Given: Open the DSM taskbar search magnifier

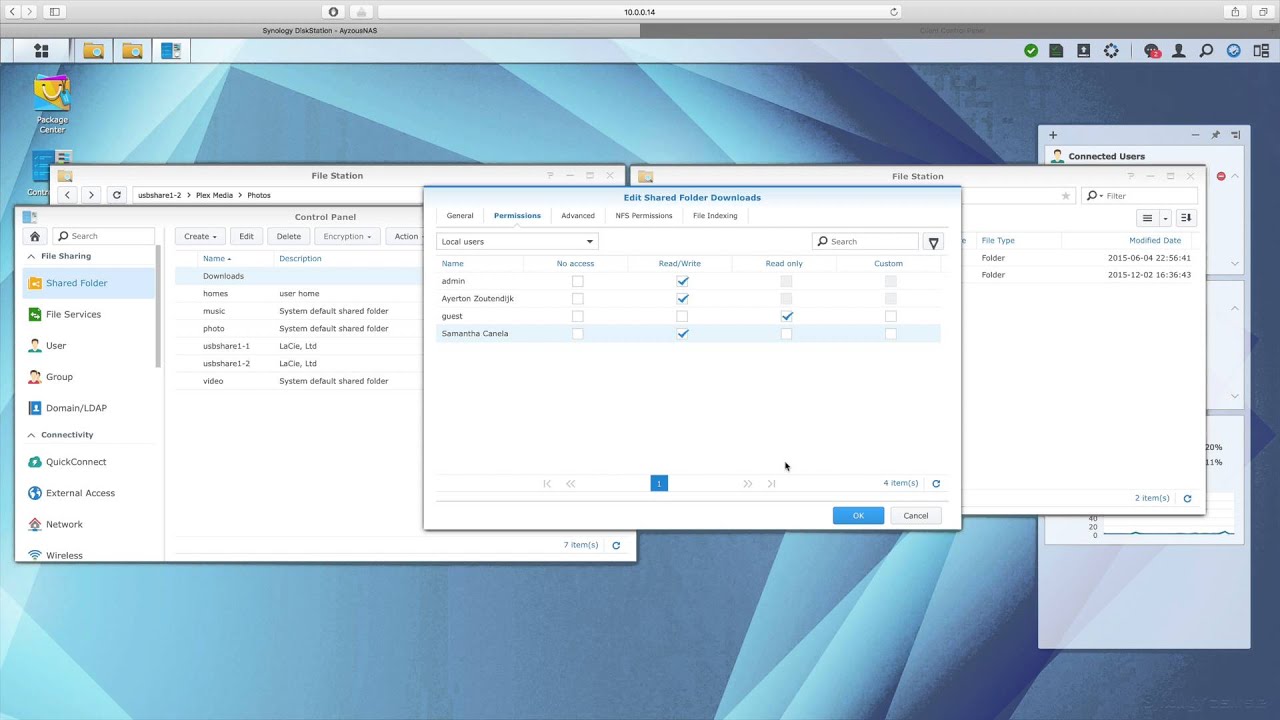Looking at the screenshot, I should click(1206, 51).
